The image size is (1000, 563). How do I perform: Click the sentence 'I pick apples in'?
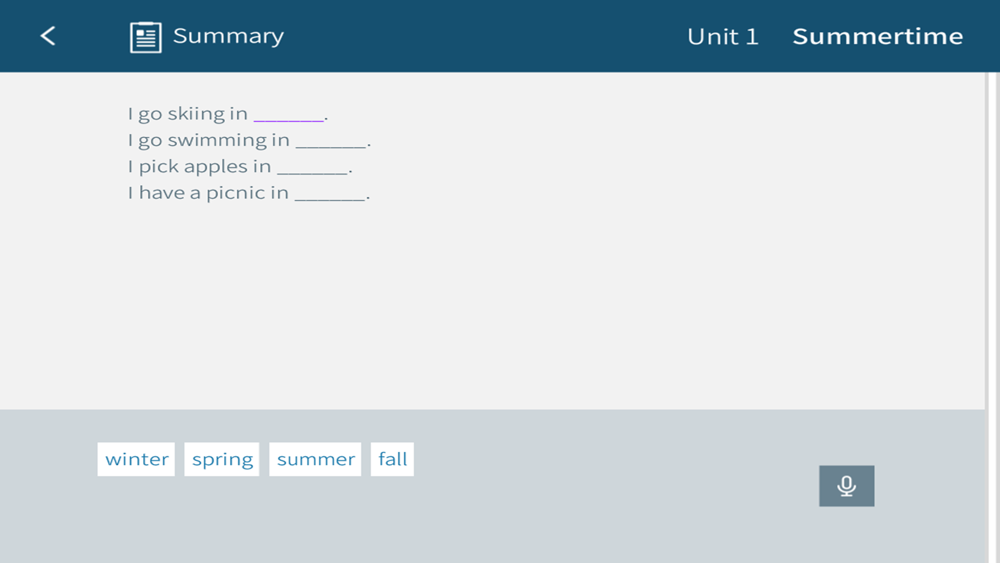click(x=199, y=166)
